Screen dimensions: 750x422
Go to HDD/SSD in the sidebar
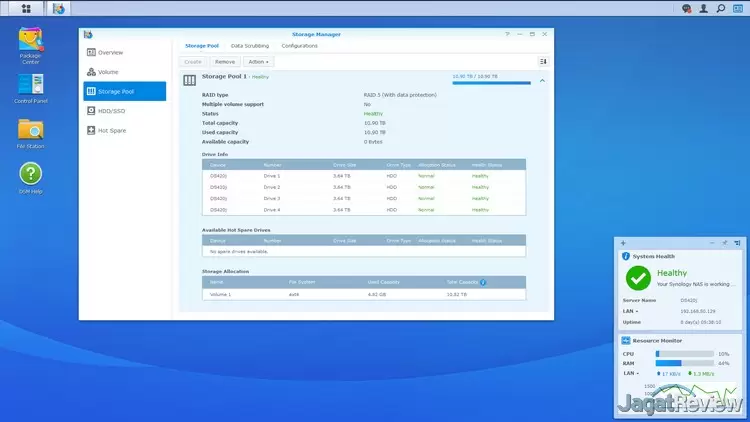pos(124,111)
